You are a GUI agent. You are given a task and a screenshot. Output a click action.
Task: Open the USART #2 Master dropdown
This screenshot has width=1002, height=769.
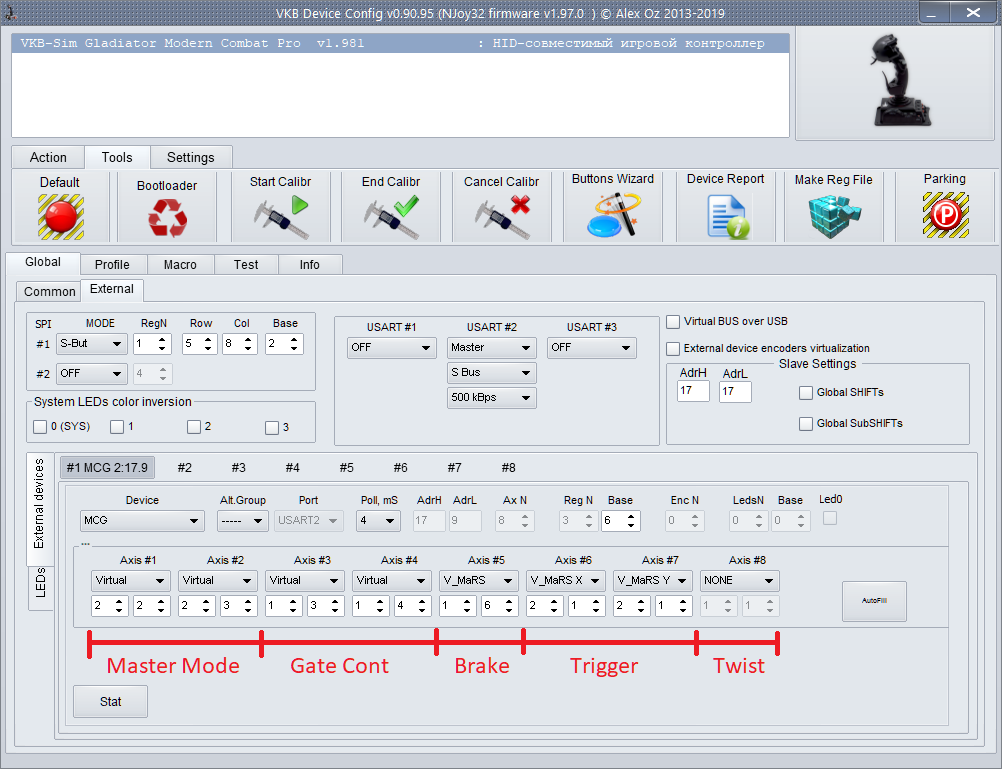pyautogui.click(x=491, y=348)
